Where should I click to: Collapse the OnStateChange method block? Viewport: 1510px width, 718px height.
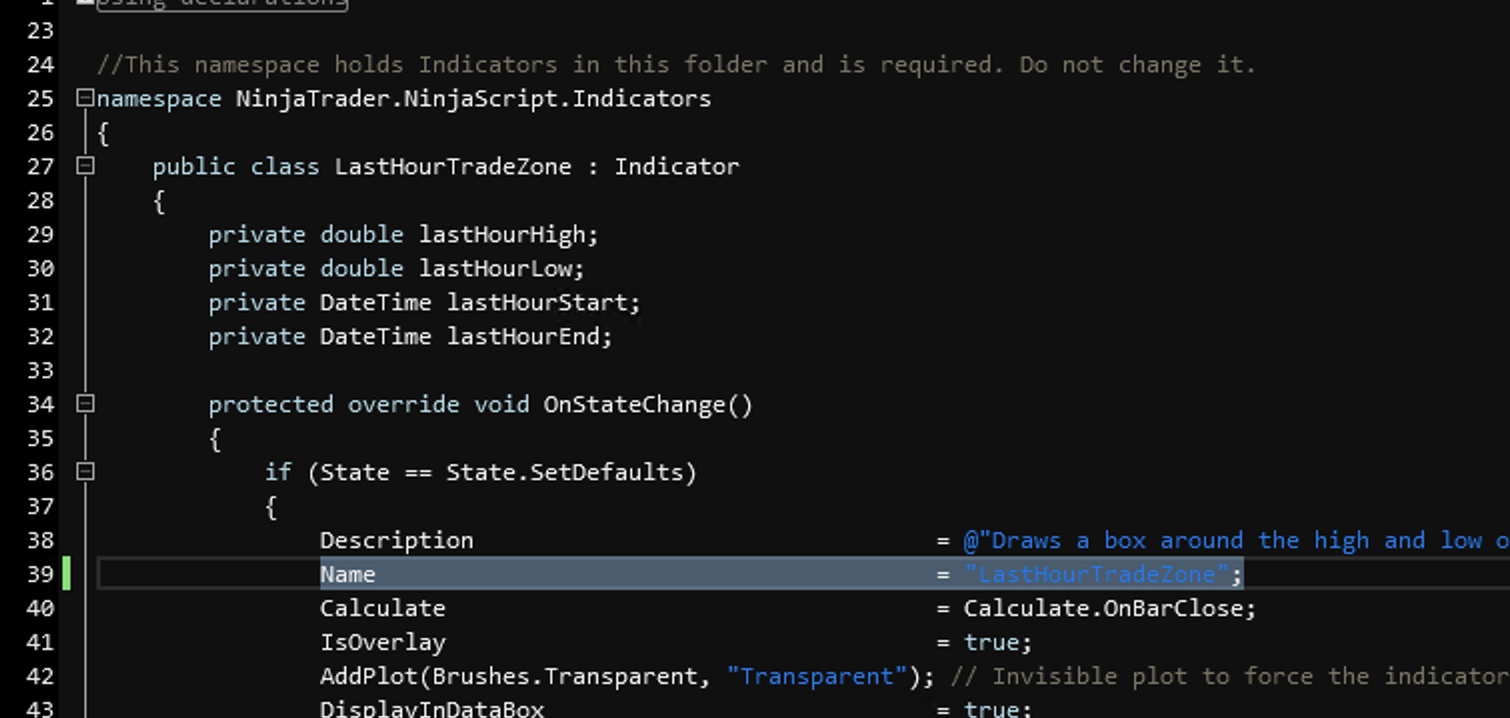(85, 404)
